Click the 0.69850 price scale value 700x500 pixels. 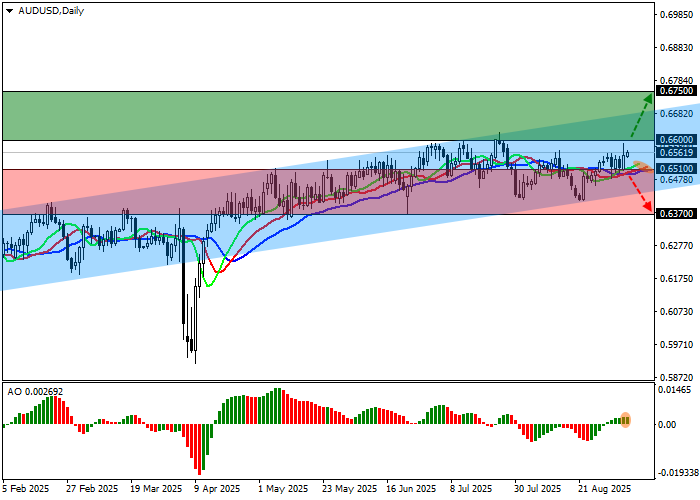677,15
